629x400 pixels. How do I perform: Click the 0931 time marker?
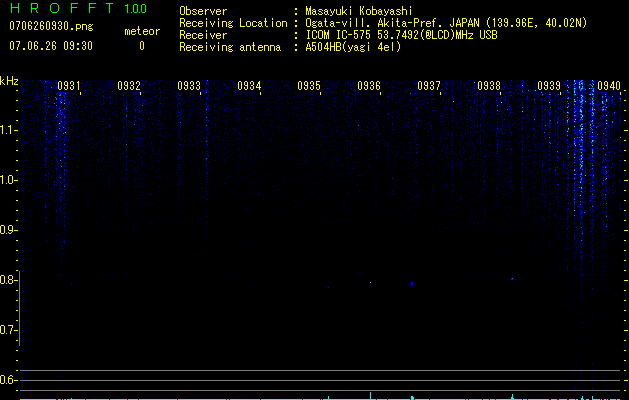[69, 85]
